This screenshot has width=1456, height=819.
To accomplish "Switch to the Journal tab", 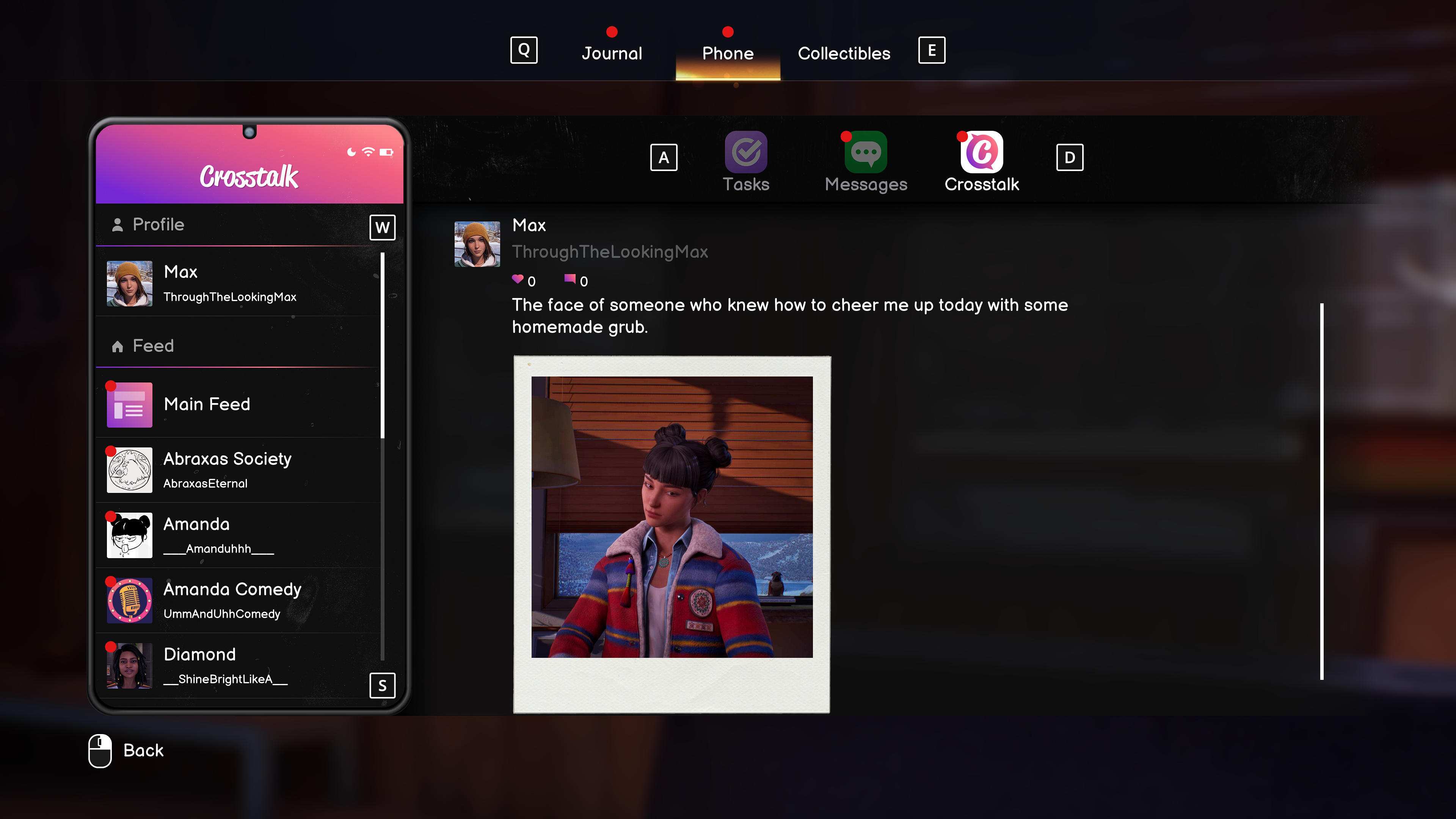I will coord(612,53).
